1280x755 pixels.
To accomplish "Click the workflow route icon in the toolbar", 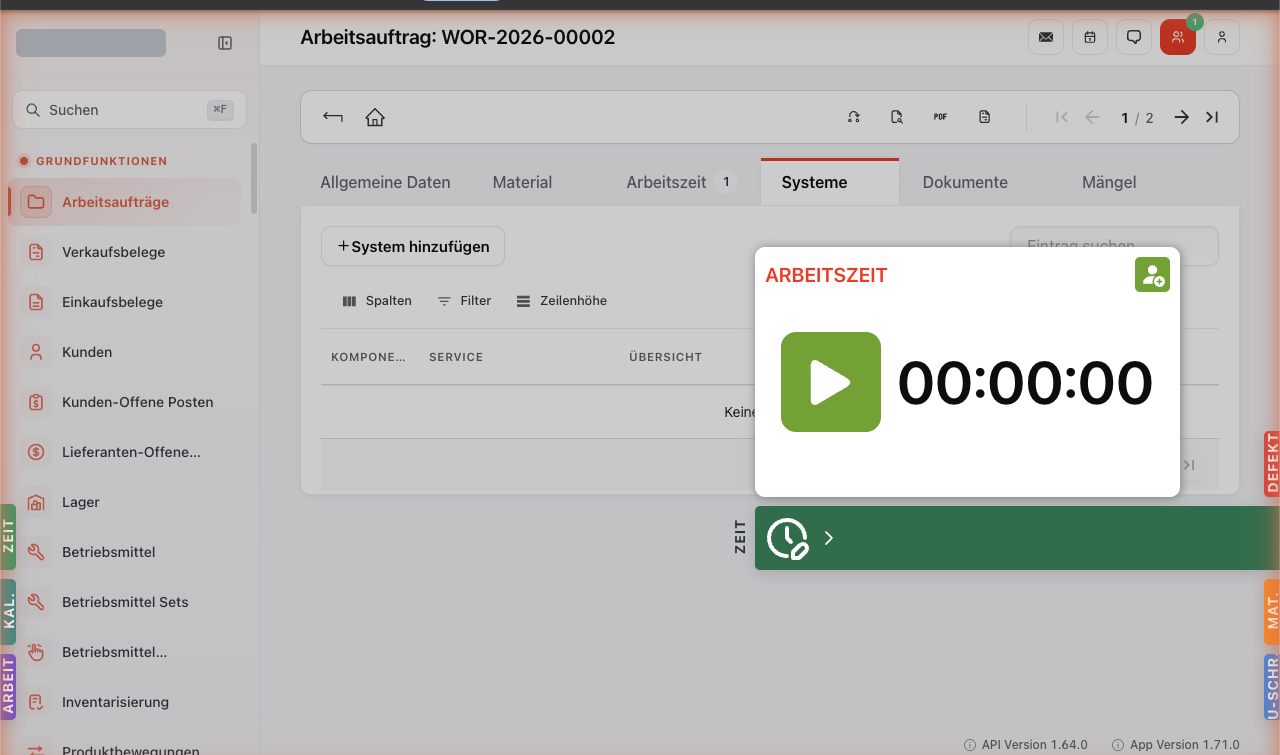I will 854,117.
